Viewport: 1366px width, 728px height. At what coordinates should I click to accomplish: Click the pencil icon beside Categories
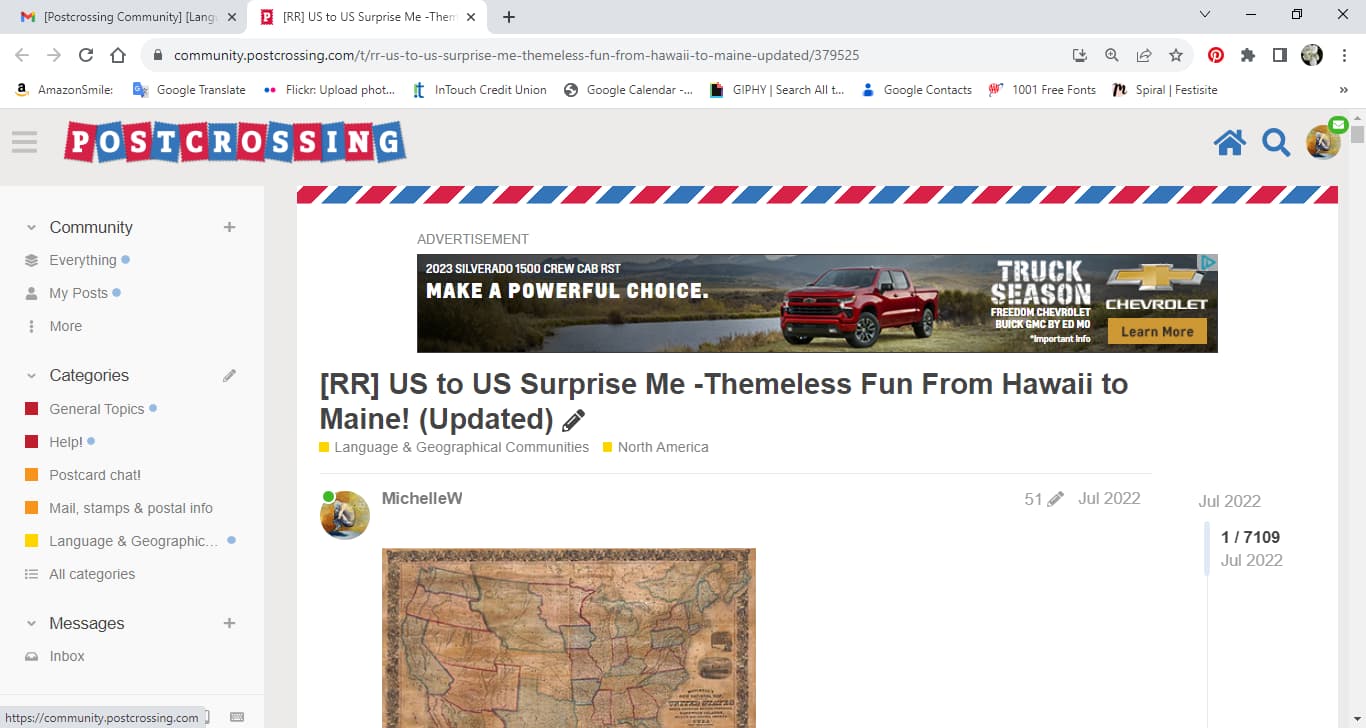coord(229,376)
